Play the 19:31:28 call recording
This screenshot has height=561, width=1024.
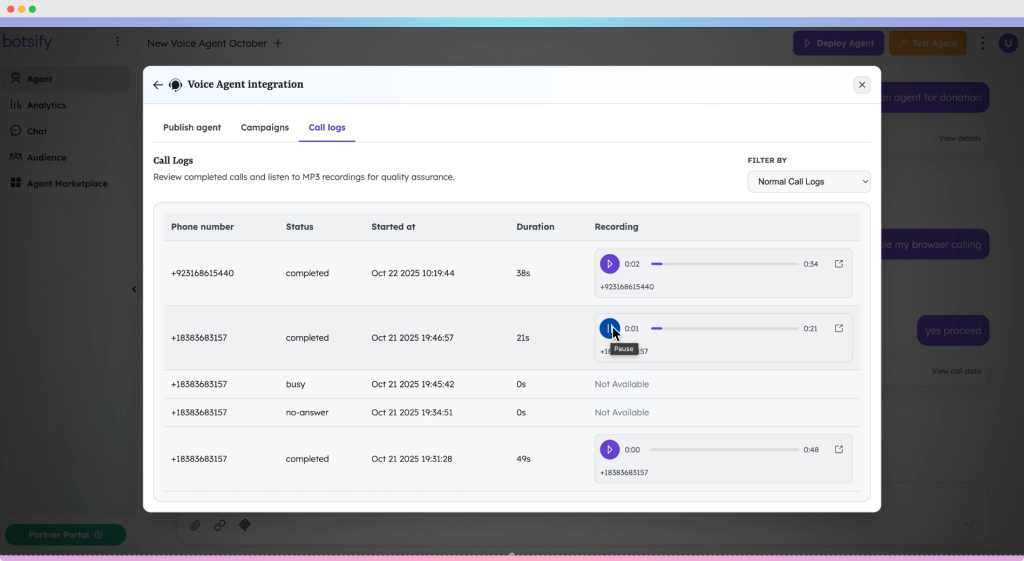pos(609,449)
